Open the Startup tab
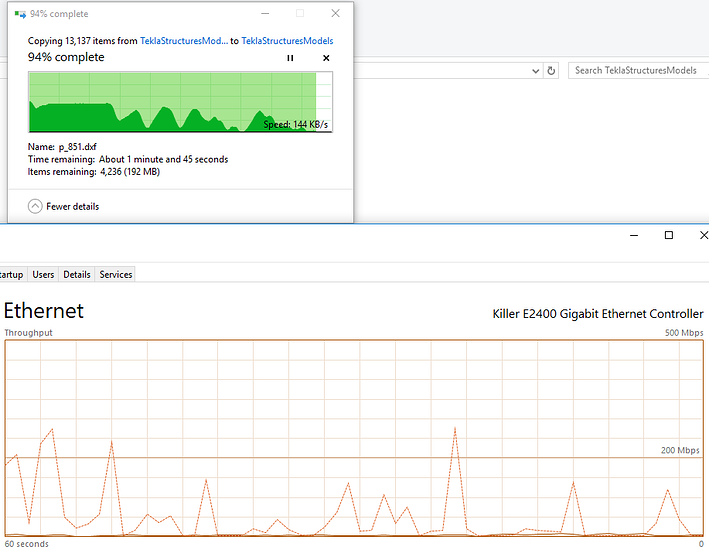Image resolution: width=709 pixels, height=550 pixels. pos(12,274)
